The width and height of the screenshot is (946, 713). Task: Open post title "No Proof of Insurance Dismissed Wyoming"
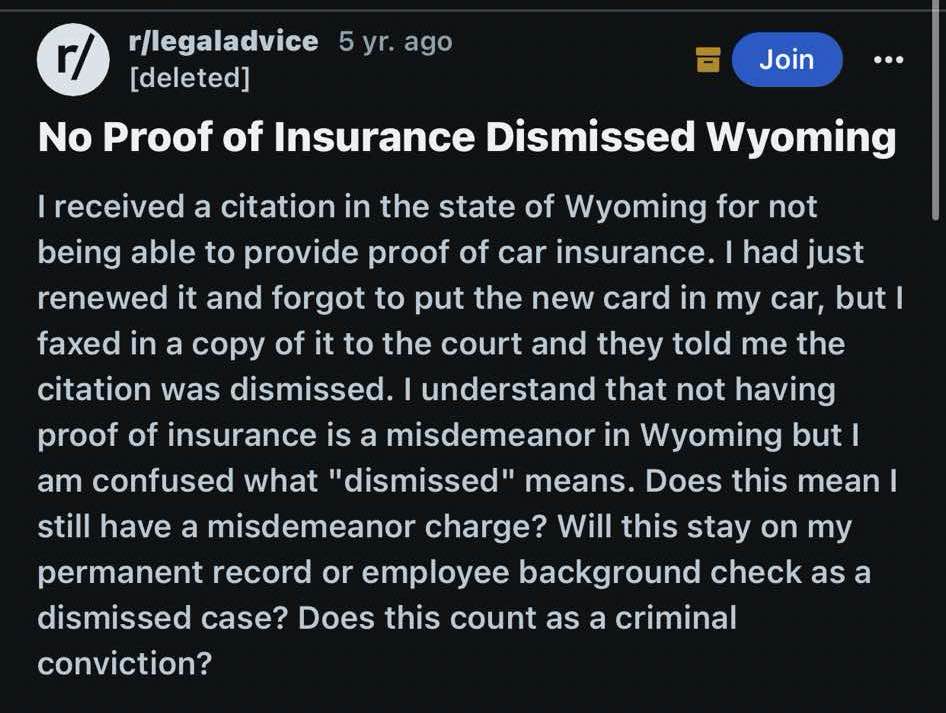tap(466, 138)
